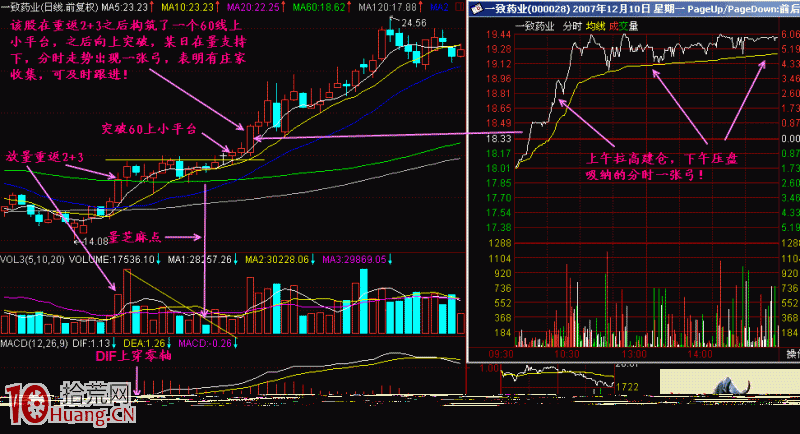Select the 一致药业(日线.前复权) chart title
The image size is (800, 434).
tap(49, 7)
